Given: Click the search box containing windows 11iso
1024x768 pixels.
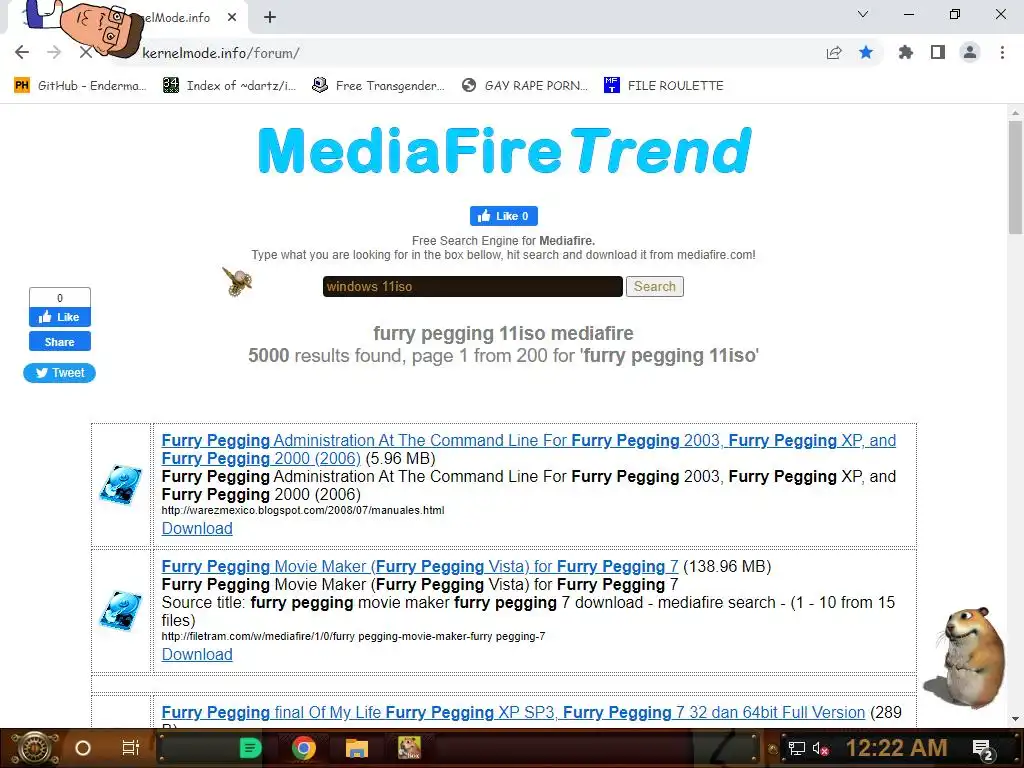Looking at the screenshot, I should 472,286.
